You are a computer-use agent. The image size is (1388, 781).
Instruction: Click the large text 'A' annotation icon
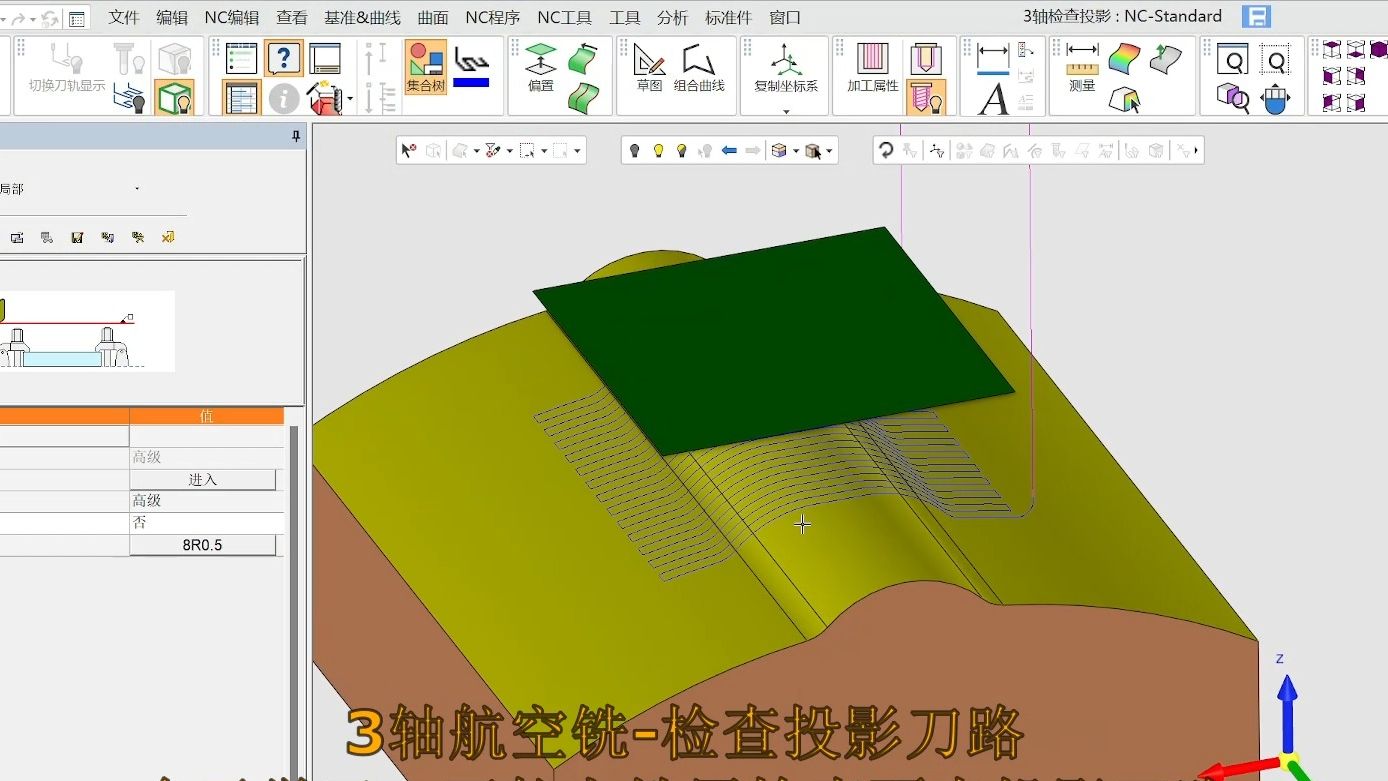click(x=993, y=99)
